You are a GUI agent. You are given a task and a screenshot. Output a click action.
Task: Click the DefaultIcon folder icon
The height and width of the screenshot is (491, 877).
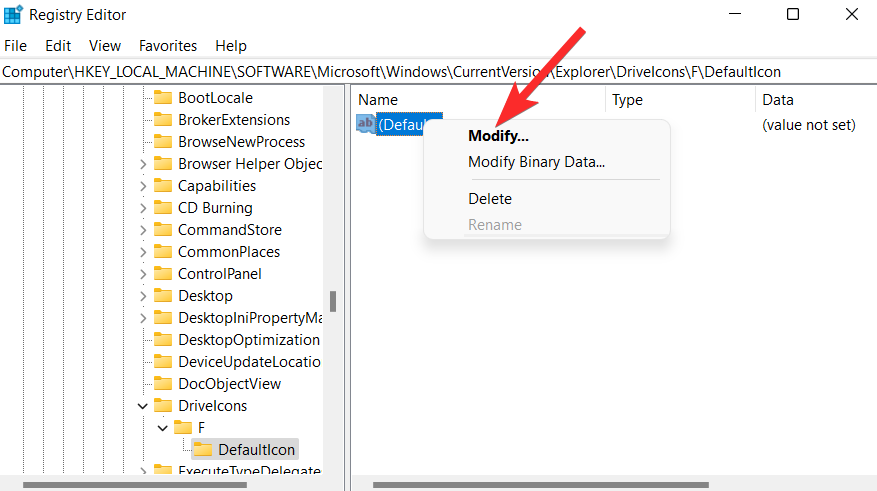pos(203,450)
